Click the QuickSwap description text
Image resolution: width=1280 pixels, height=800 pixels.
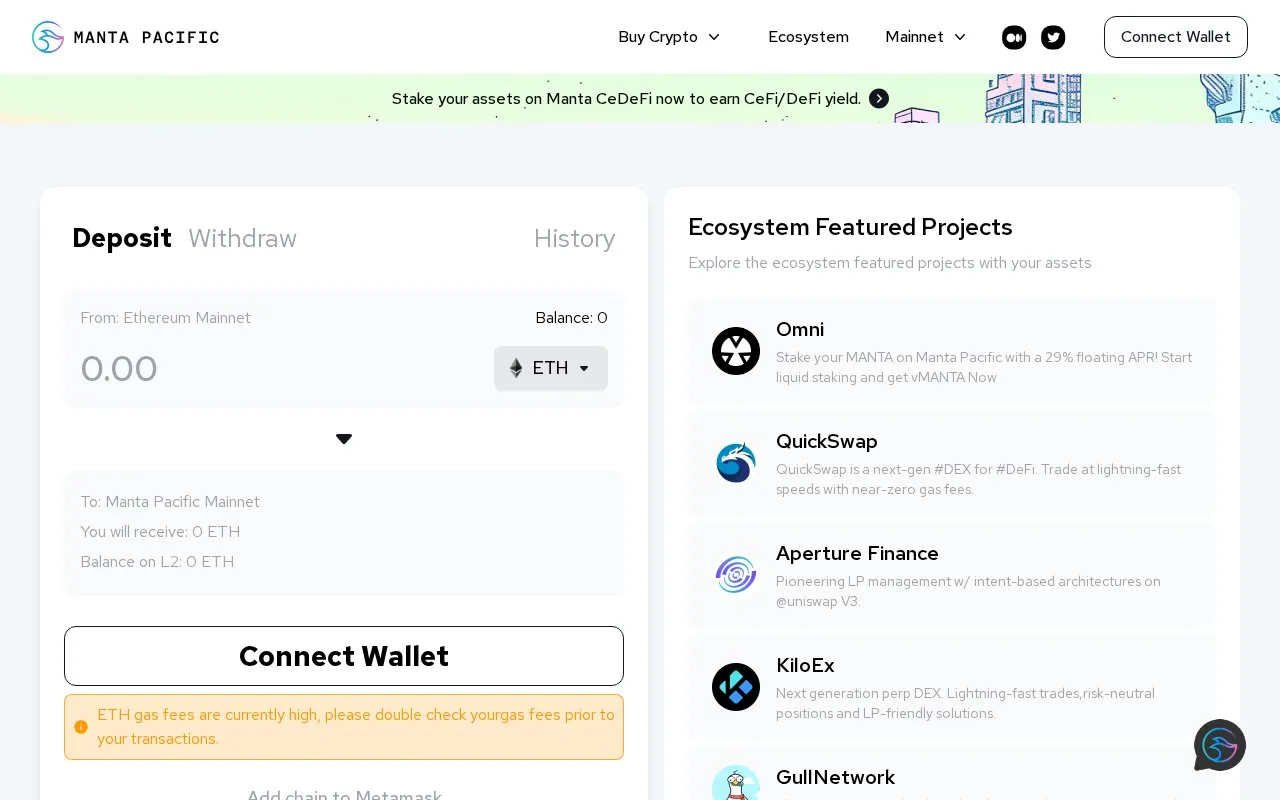(x=978, y=479)
